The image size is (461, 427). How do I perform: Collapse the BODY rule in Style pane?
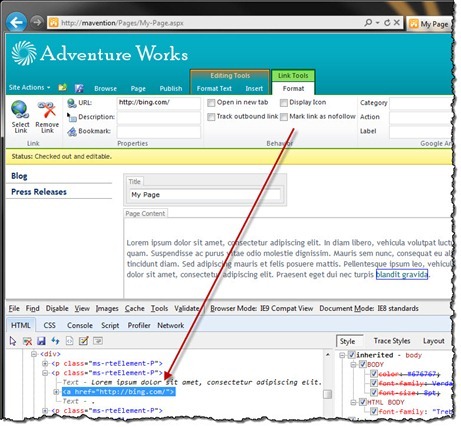pyautogui.click(x=354, y=364)
